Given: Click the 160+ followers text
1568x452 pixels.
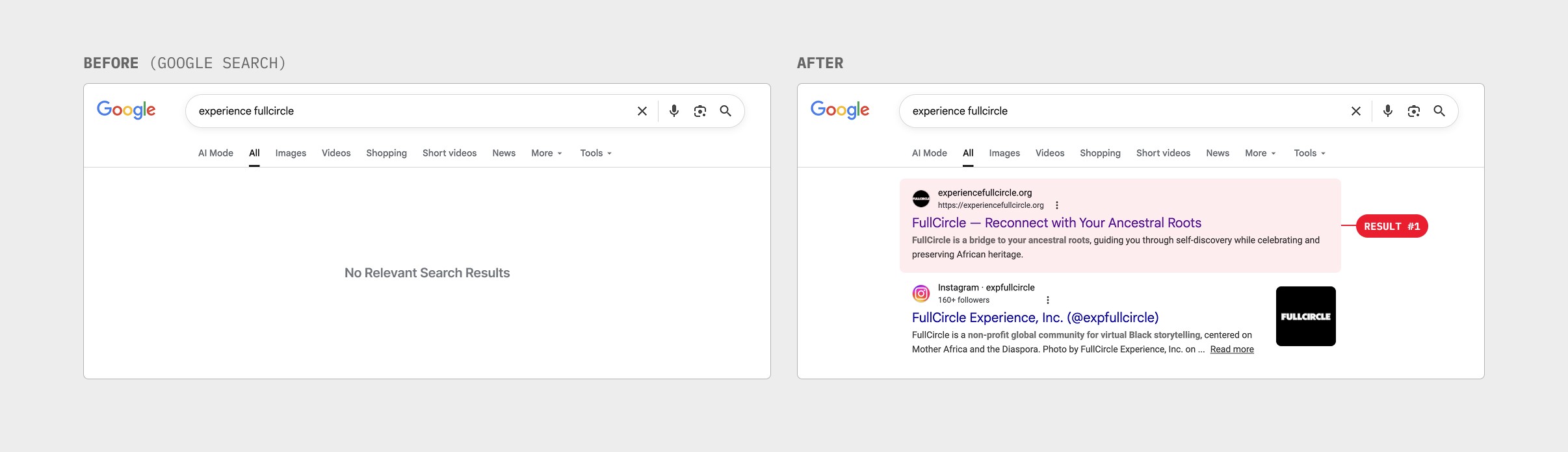Looking at the screenshot, I should (963, 300).
